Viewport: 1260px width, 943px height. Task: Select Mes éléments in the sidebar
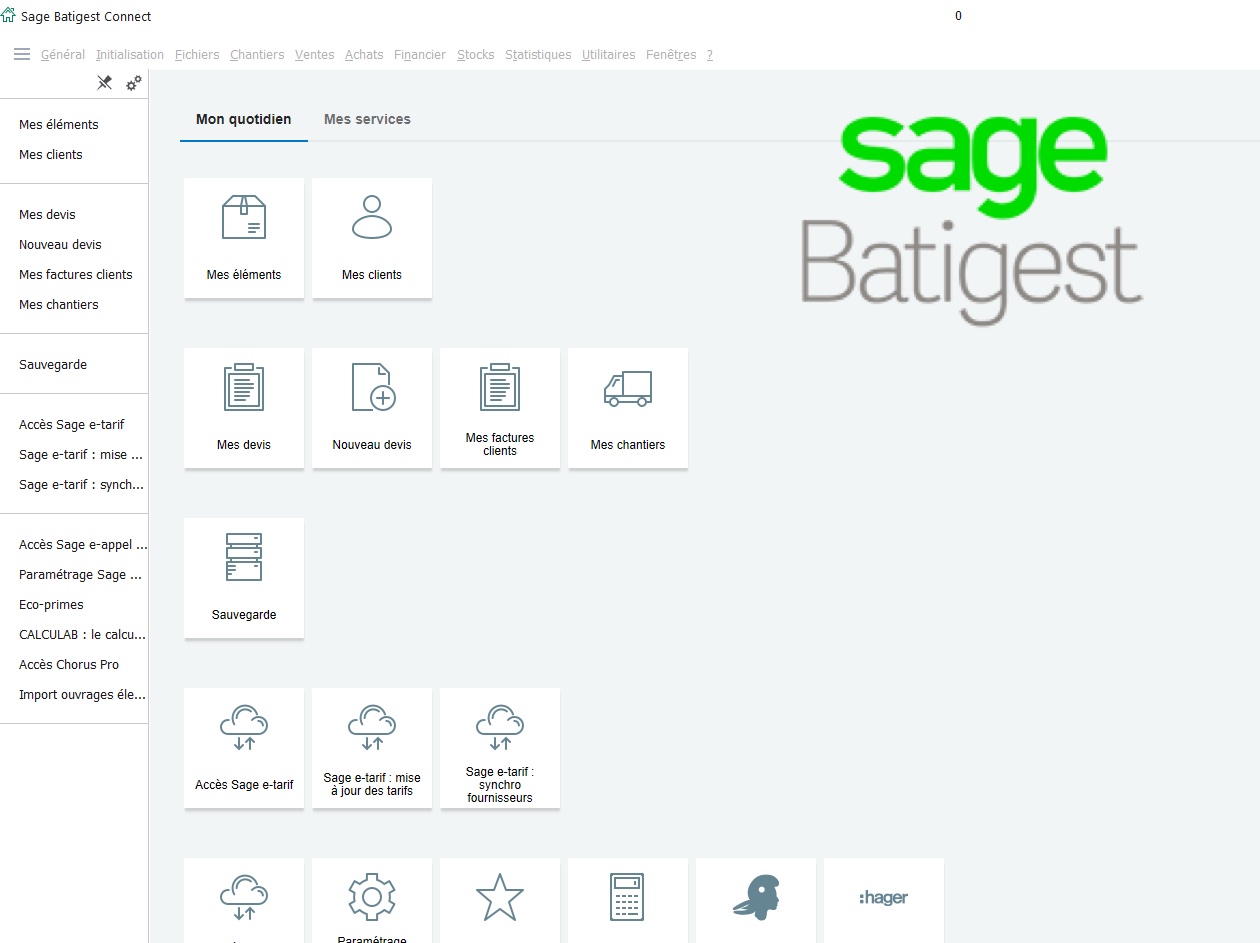[59, 125]
